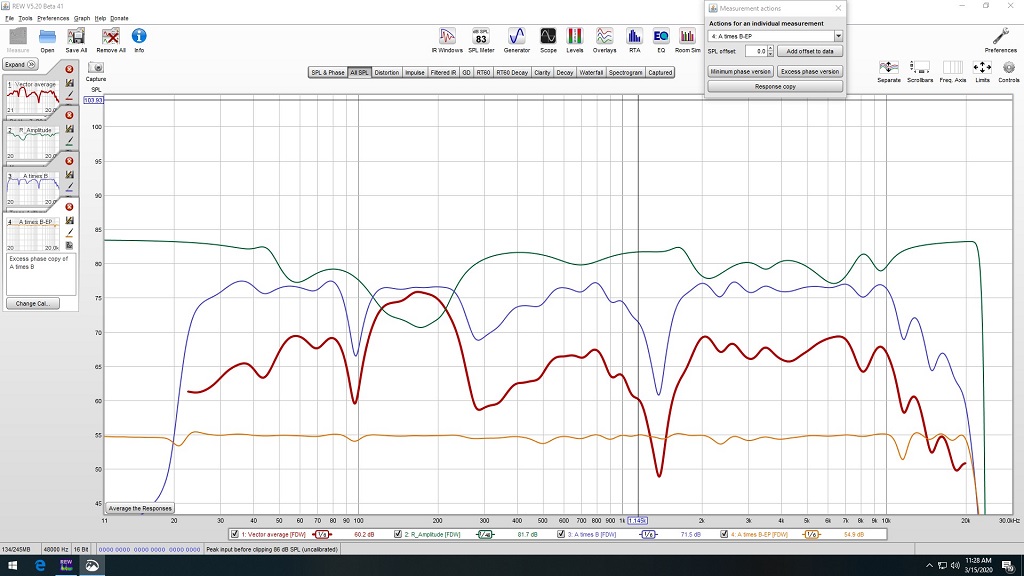Open the Room Sim tool
Viewport: 1024px width, 576px height.
tap(687, 37)
